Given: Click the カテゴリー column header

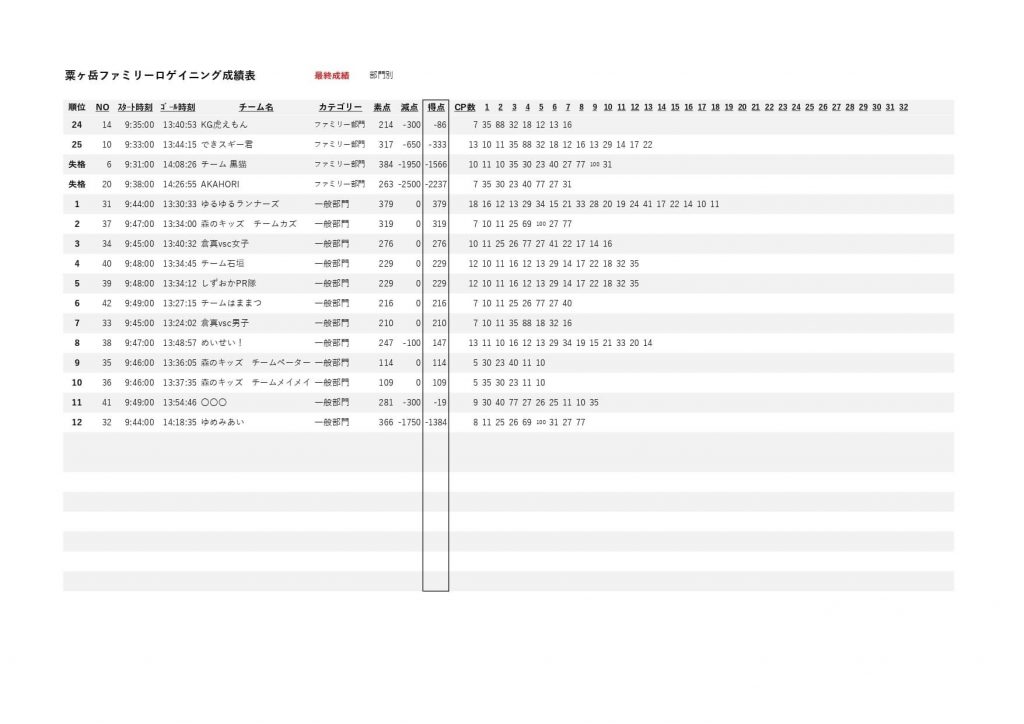Looking at the screenshot, I should pos(340,107).
